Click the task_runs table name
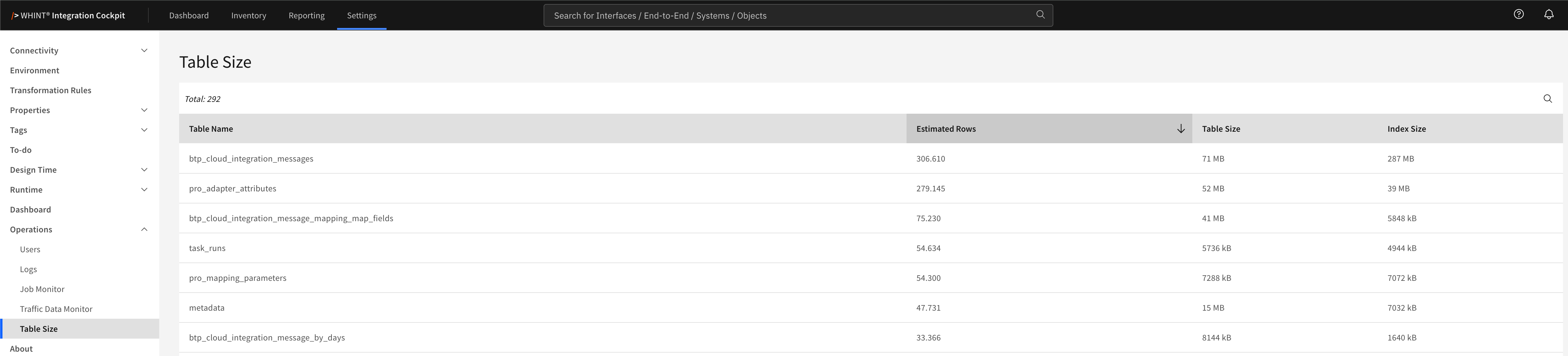This screenshot has width=1568, height=356. point(207,248)
